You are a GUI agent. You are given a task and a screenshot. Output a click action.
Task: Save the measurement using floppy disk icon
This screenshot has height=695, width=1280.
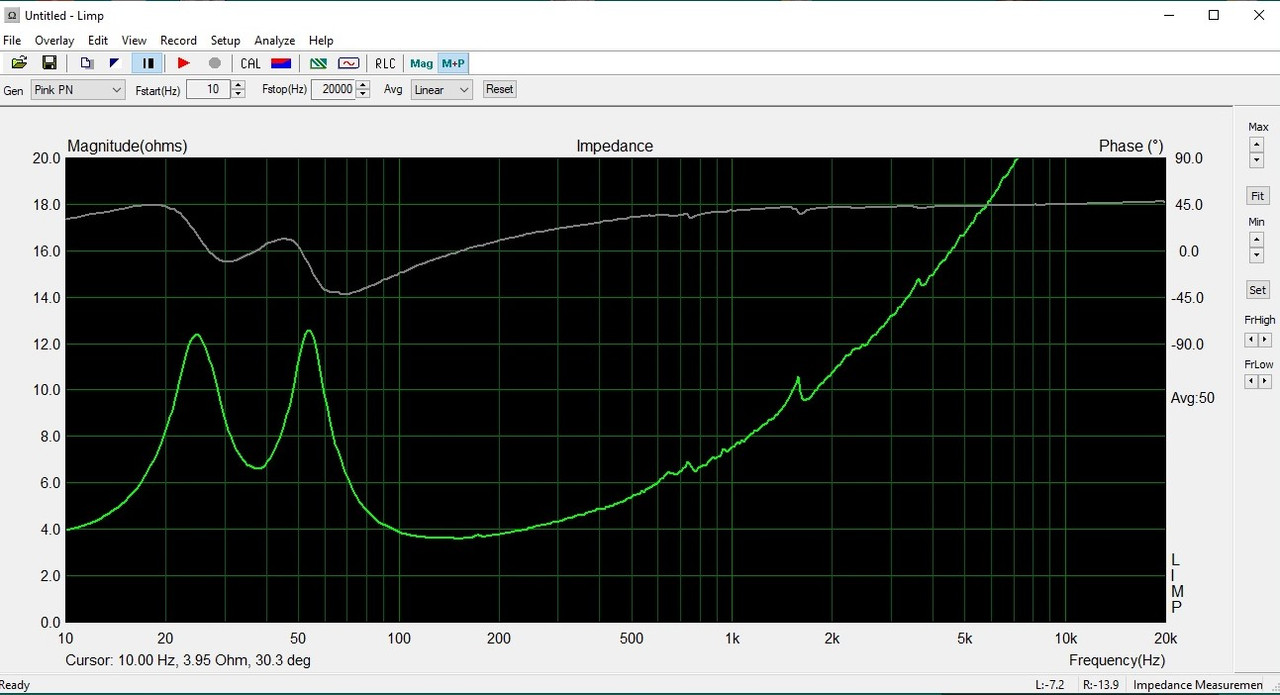tap(49, 63)
